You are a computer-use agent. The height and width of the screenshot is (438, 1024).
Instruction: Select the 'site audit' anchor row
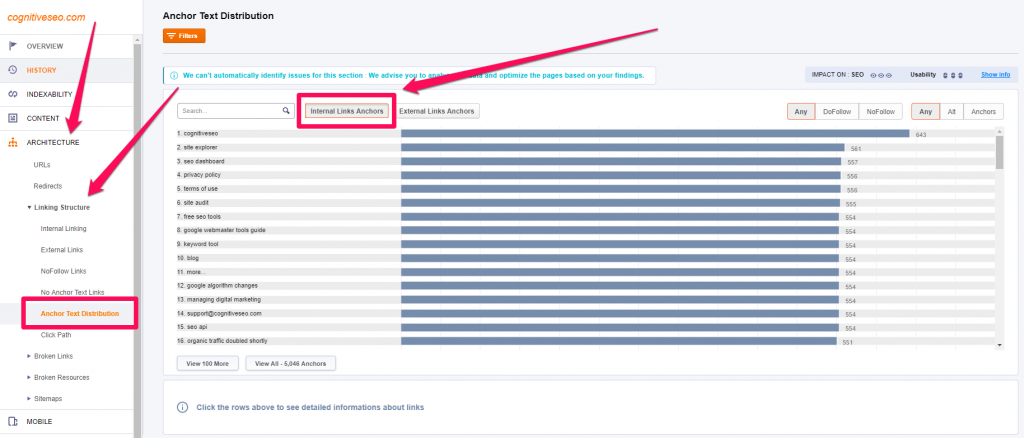point(585,203)
